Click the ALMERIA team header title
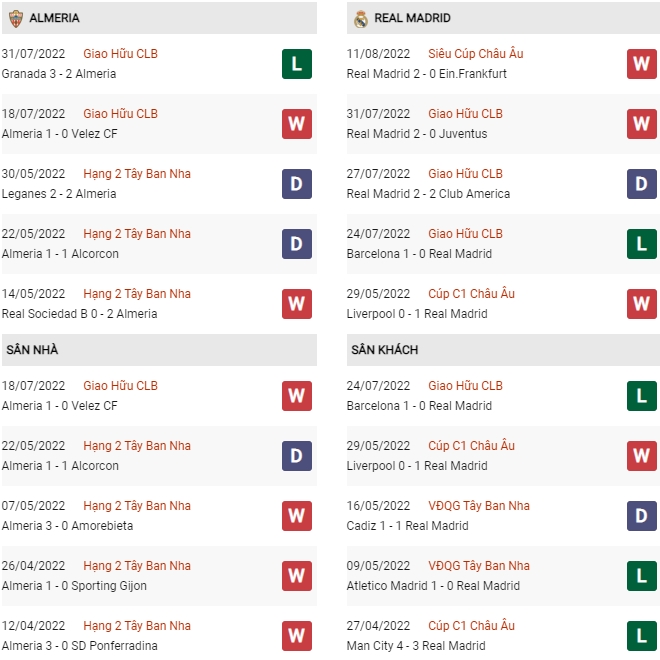This screenshot has height=660, width=660. pos(54,18)
